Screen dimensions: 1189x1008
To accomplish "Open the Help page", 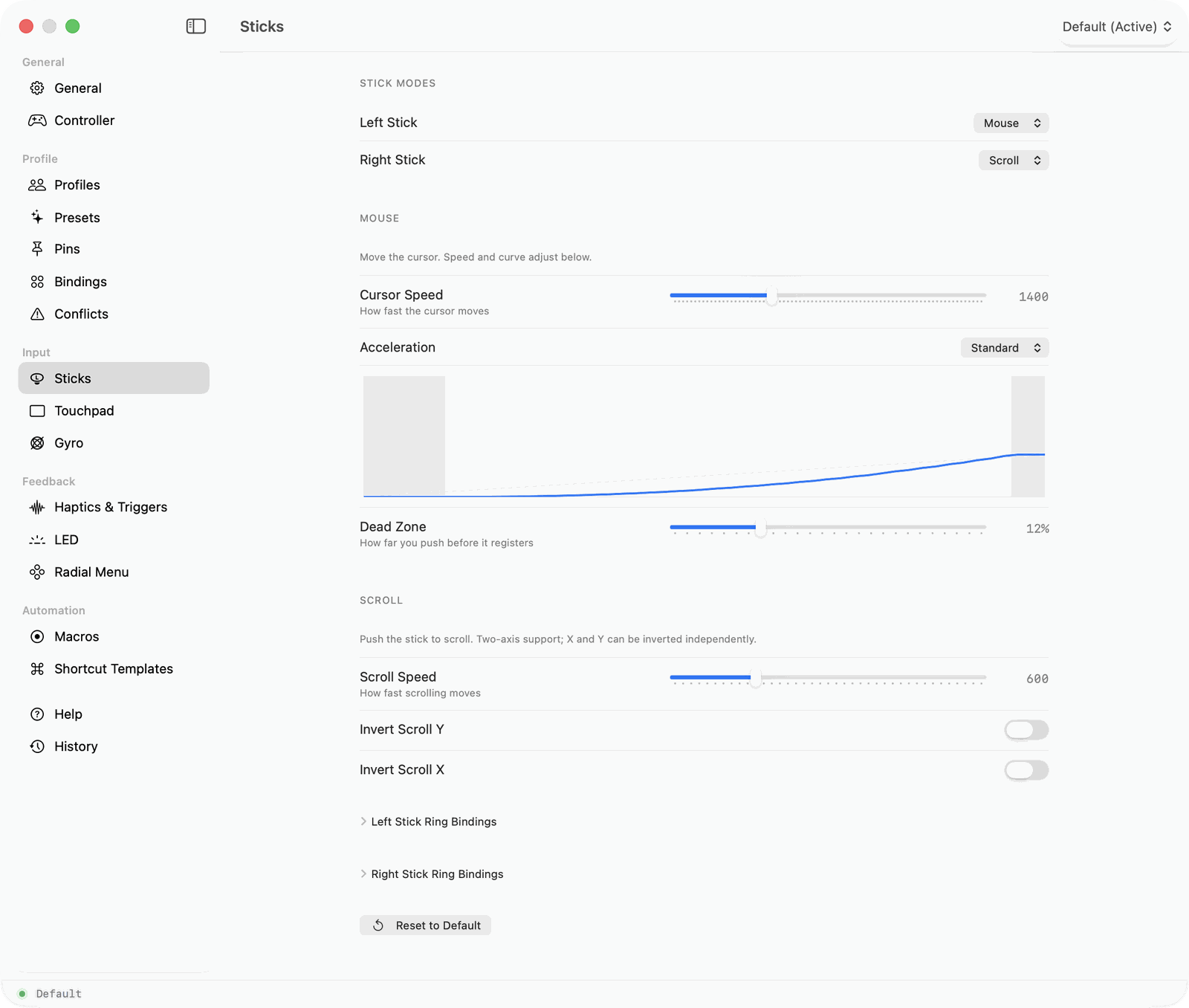I will pyautogui.click(x=114, y=714).
